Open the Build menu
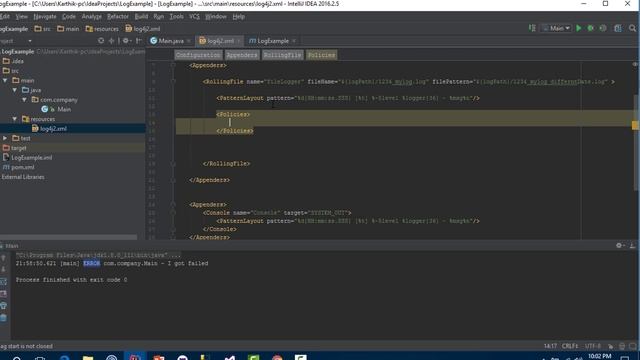Image resolution: width=640 pixels, height=360 pixels. (141, 16)
